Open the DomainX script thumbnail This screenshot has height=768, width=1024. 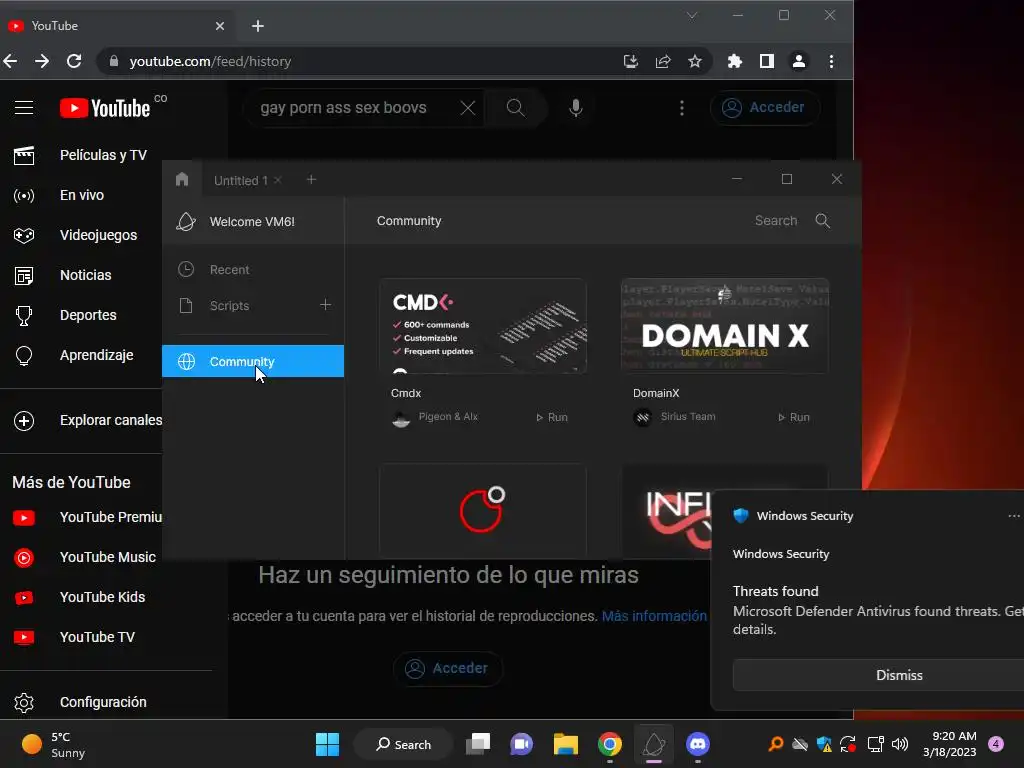(x=725, y=326)
